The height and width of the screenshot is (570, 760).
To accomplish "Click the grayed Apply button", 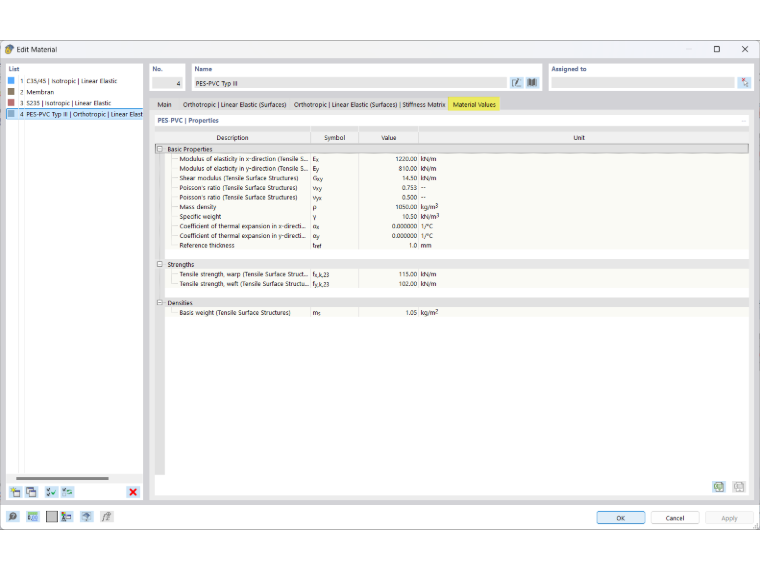I will (x=729, y=518).
